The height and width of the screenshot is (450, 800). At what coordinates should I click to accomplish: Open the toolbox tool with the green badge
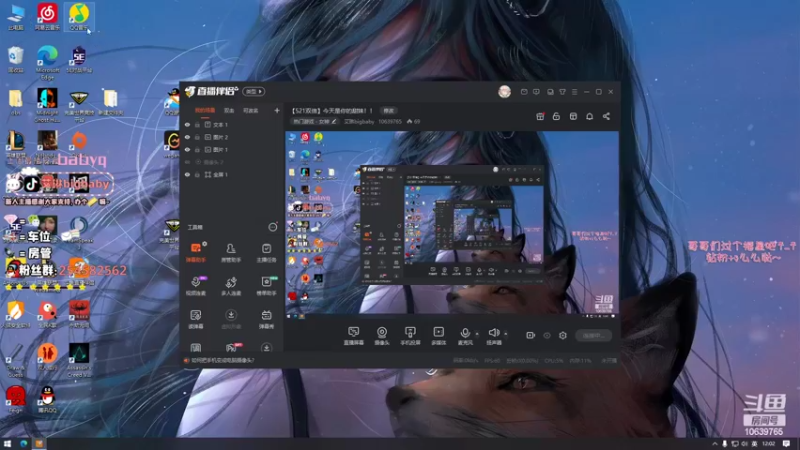click(x=266, y=286)
